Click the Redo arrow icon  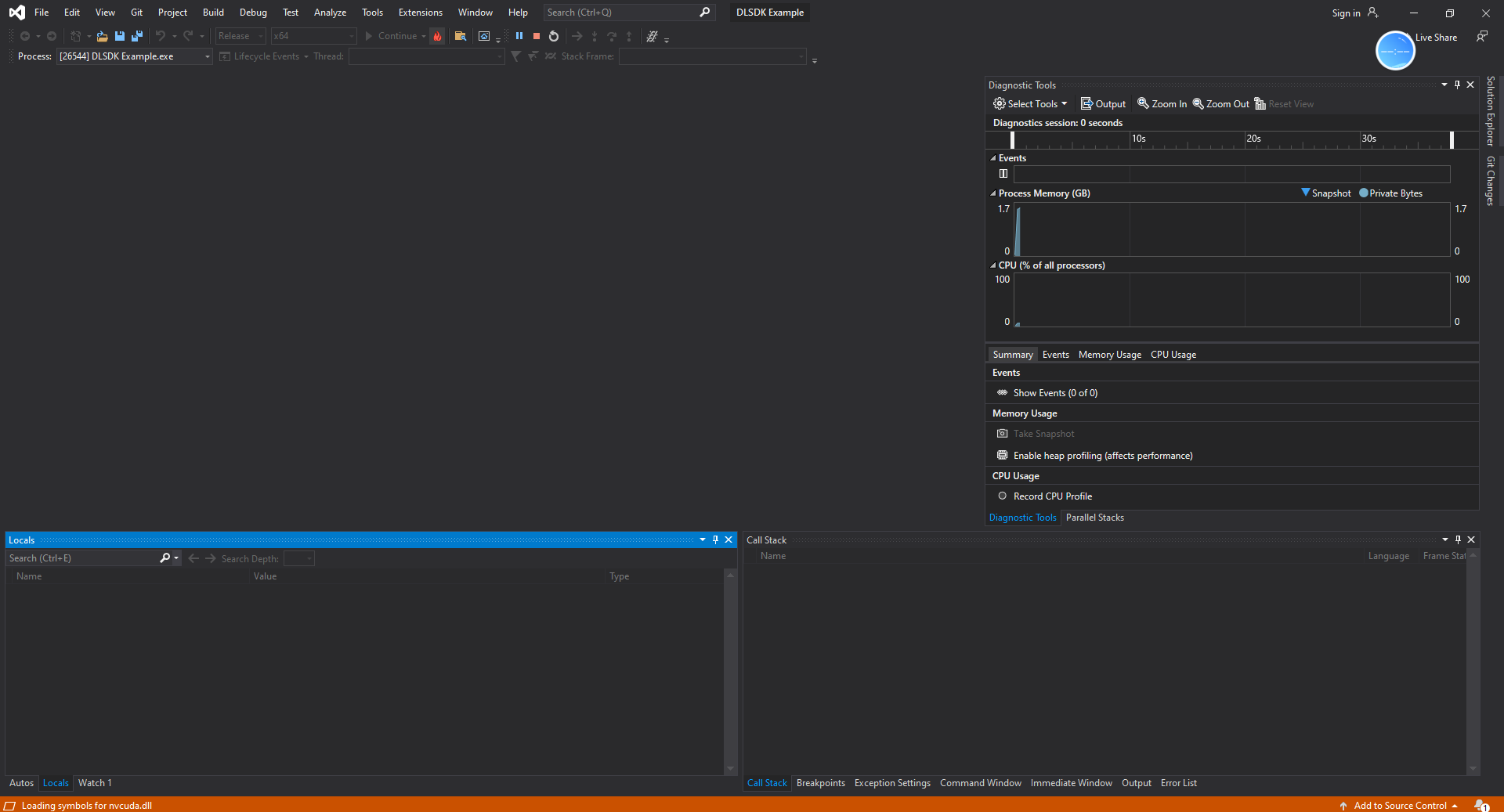[189, 36]
